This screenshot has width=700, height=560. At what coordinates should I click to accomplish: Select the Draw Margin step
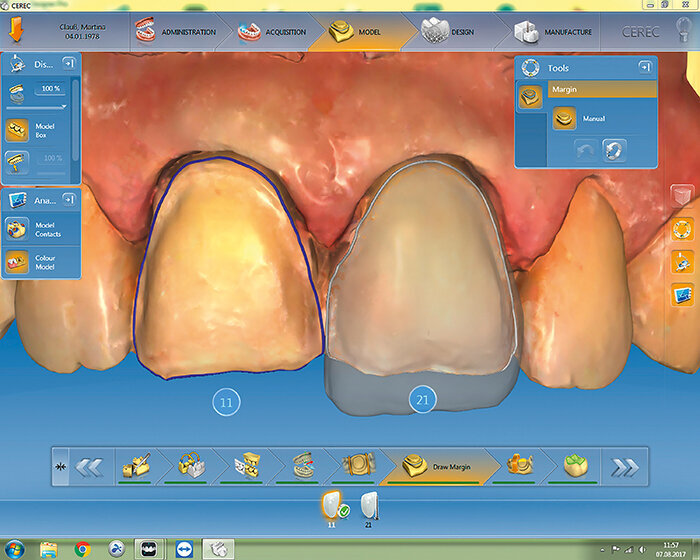coord(438,467)
